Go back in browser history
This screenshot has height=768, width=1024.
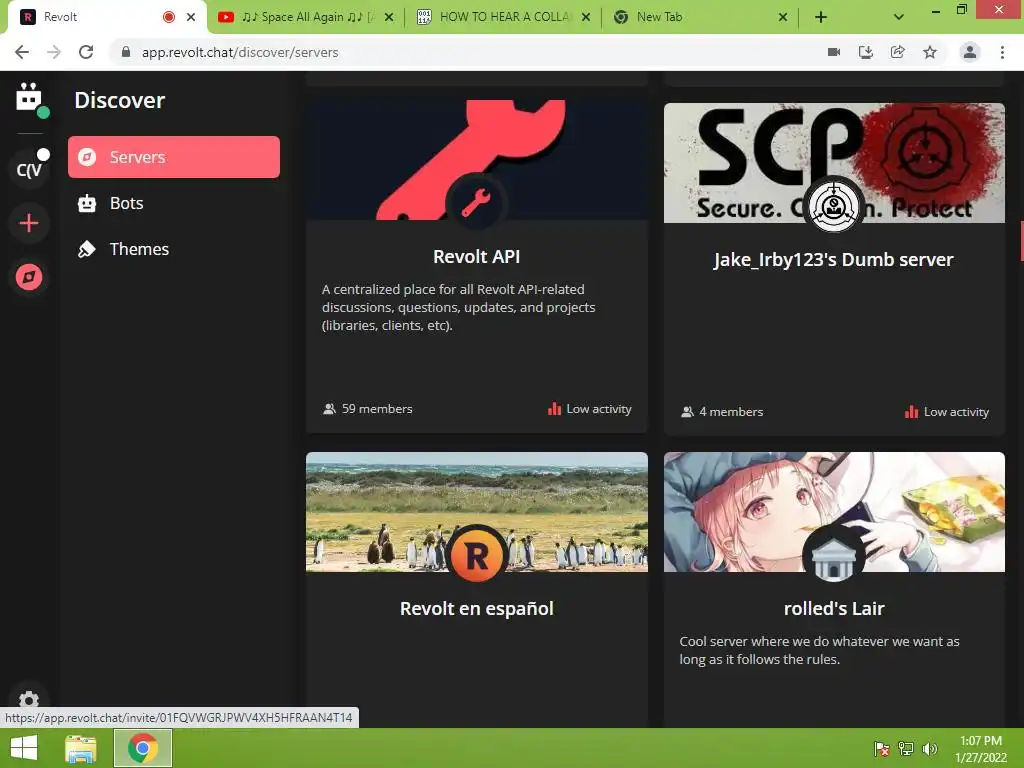[x=22, y=52]
